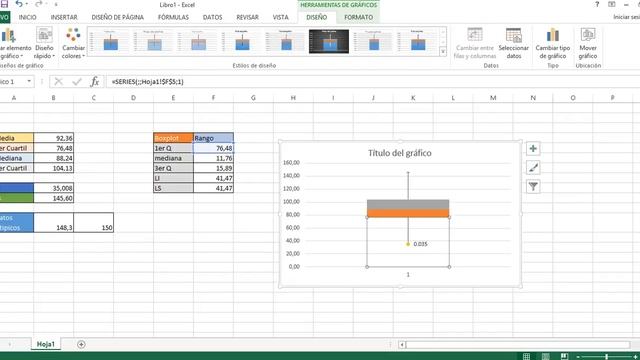Select column header F
The height and width of the screenshot is (360, 640).
coord(213,98)
